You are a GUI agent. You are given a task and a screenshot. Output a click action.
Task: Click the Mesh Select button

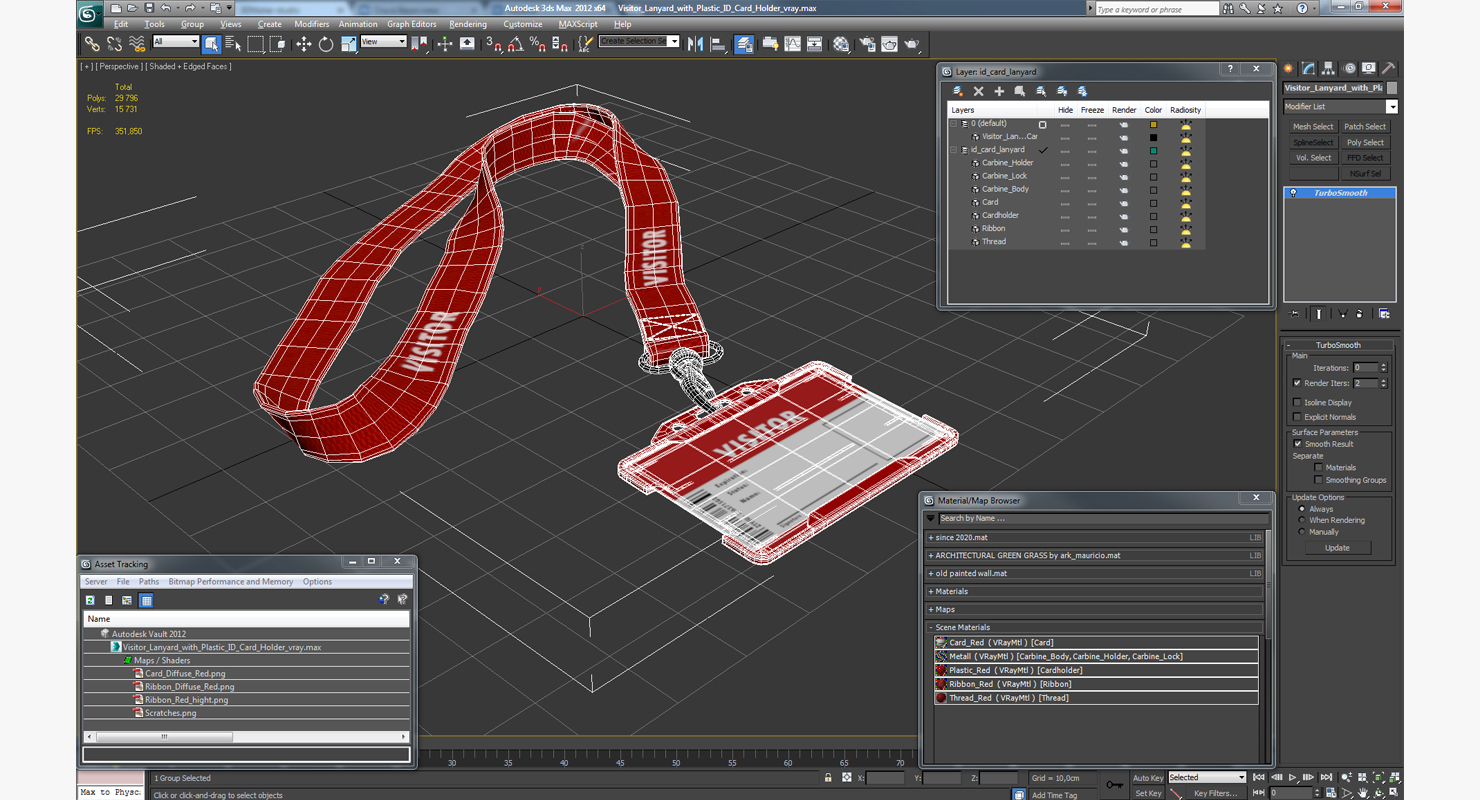point(1313,127)
